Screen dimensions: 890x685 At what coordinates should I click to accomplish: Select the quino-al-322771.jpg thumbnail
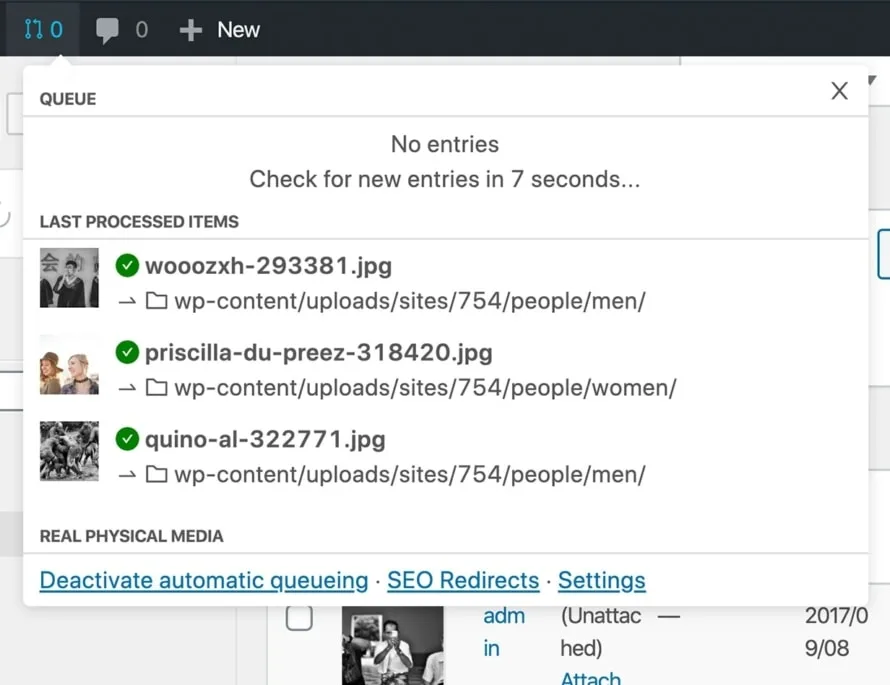(x=69, y=451)
